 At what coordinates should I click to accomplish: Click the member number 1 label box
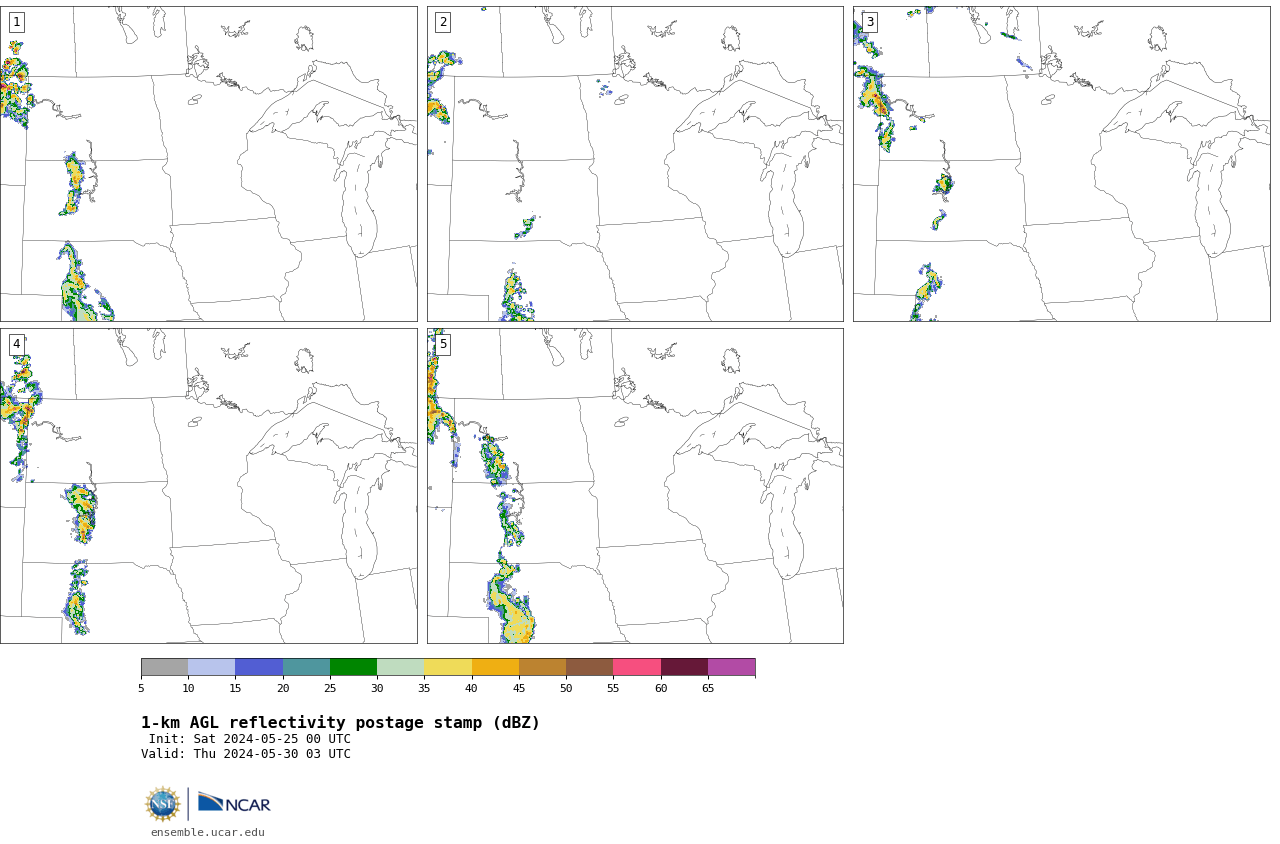click(x=16, y=22)
